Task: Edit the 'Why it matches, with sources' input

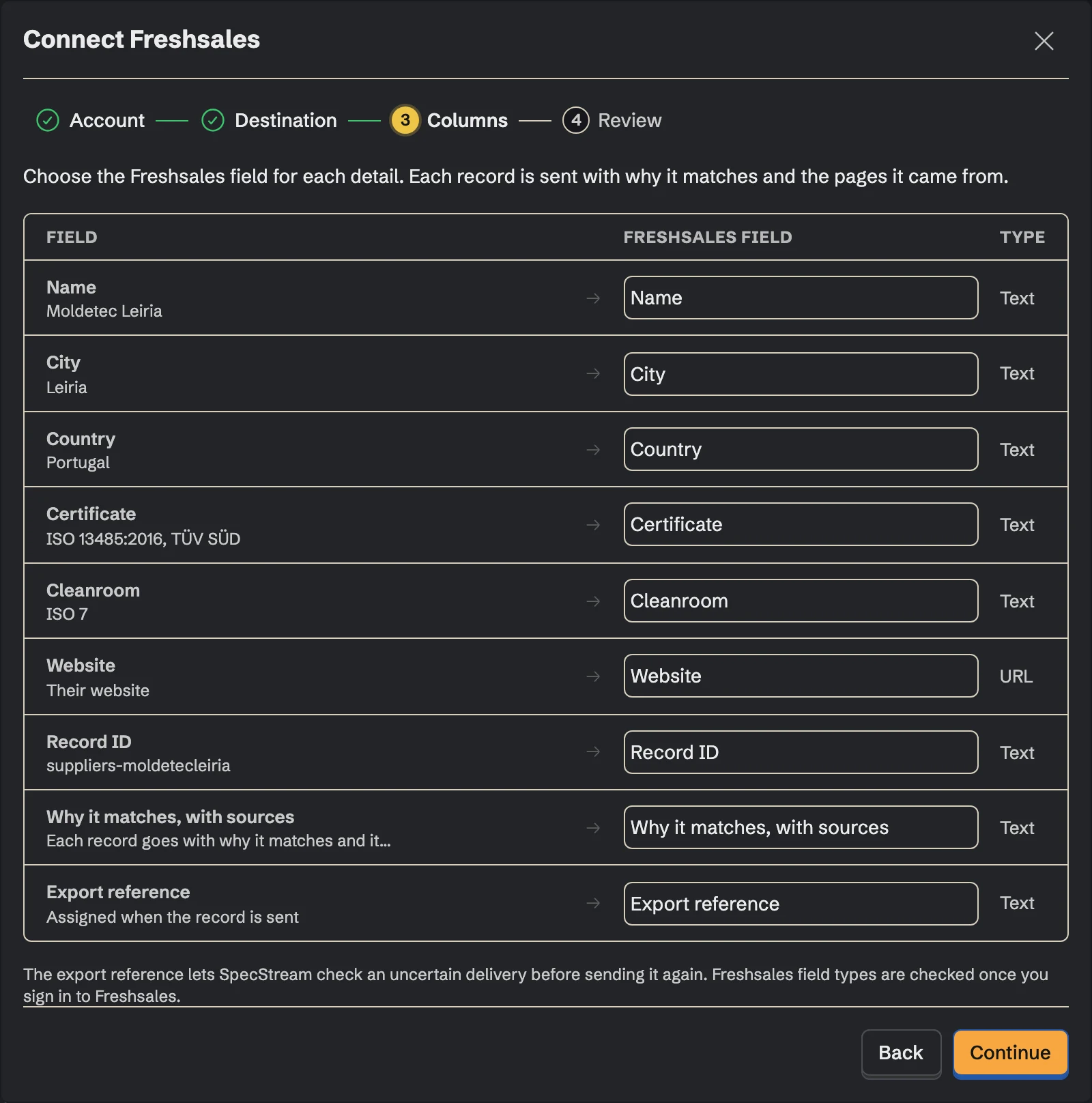Action: pyautogui.click(x=801, y=827)
